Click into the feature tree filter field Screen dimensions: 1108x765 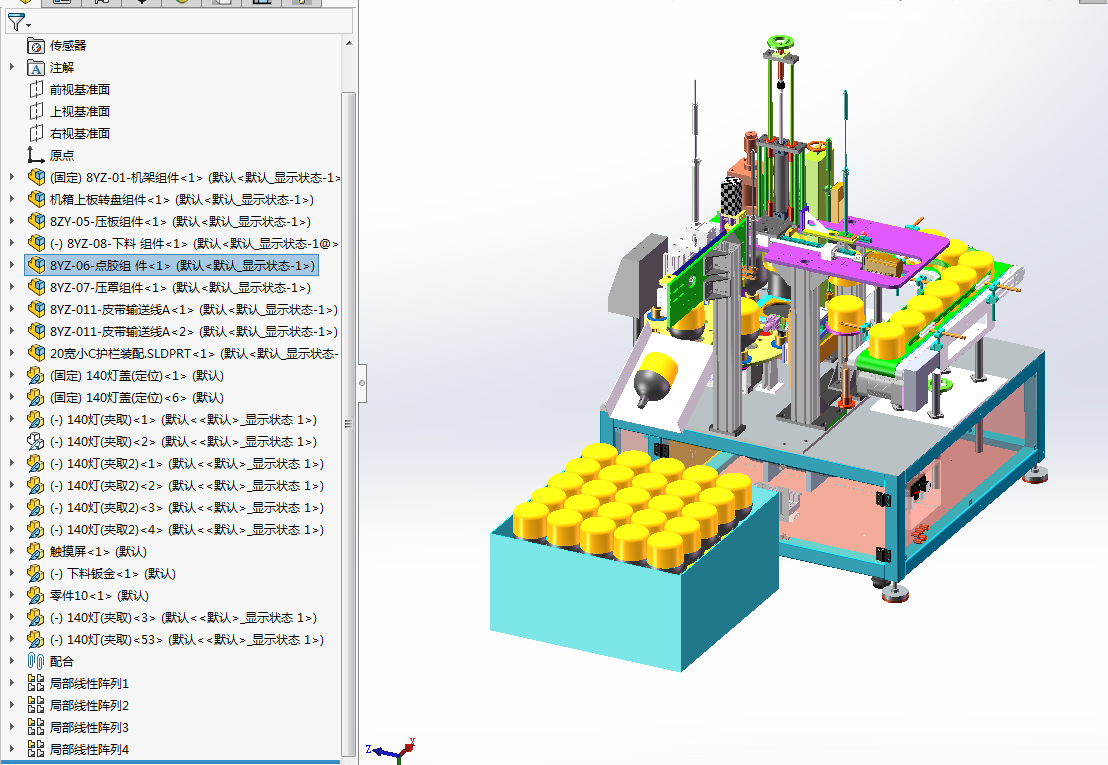point(191,22)
